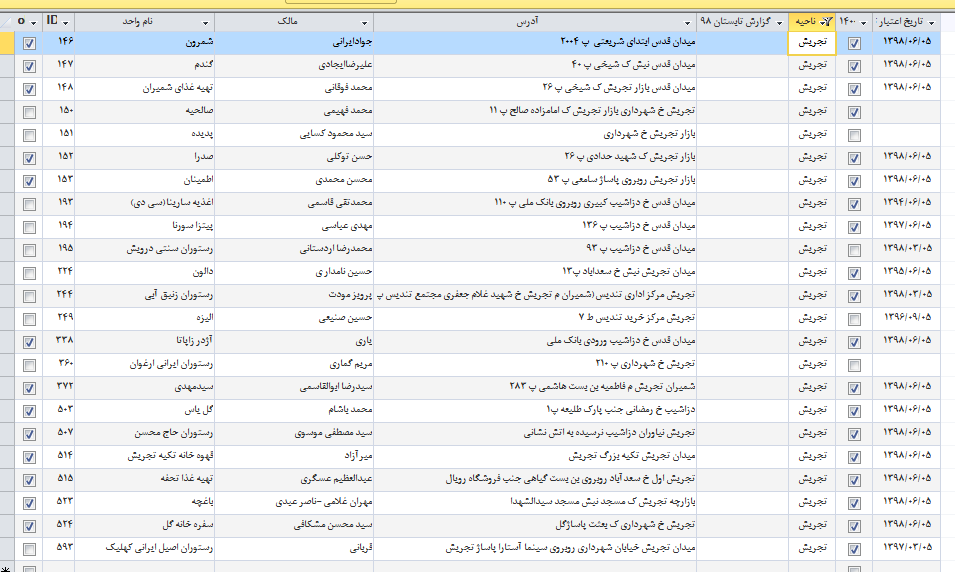
Task: Click the owner cell جوادایرانی
Action: (294, 43)
